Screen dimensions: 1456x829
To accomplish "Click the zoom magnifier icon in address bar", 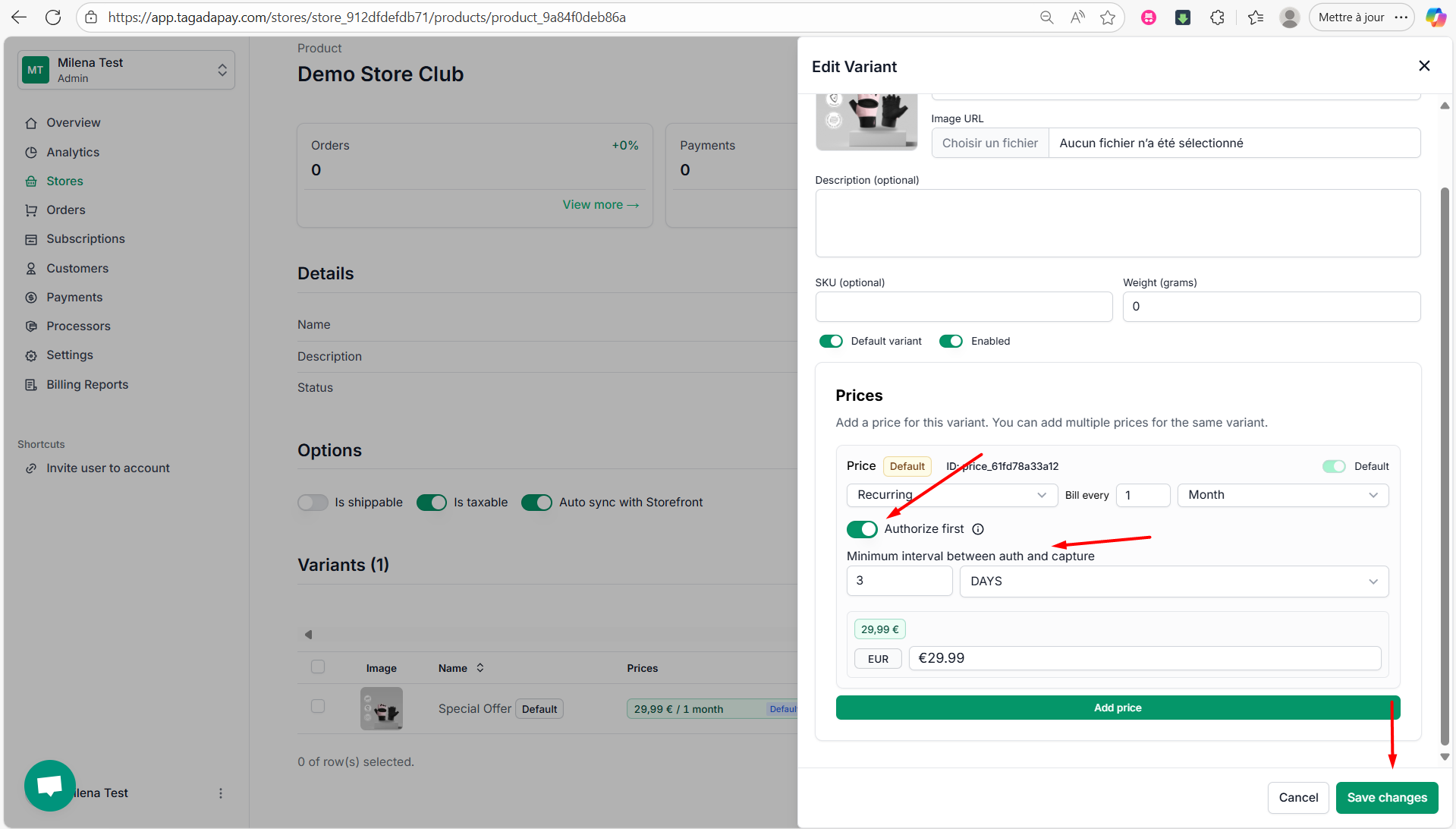I will pyautogui.click(x=1046, y=17).
